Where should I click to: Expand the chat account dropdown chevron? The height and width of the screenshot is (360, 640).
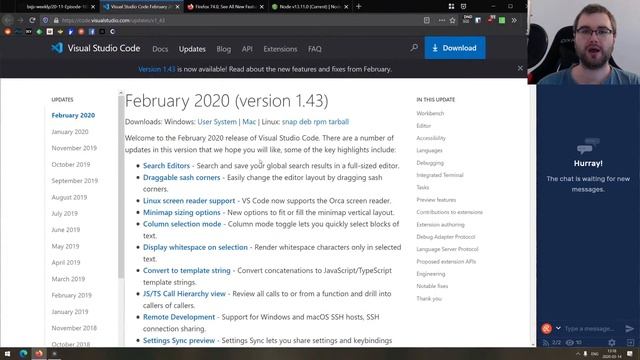tap(558, 328)
